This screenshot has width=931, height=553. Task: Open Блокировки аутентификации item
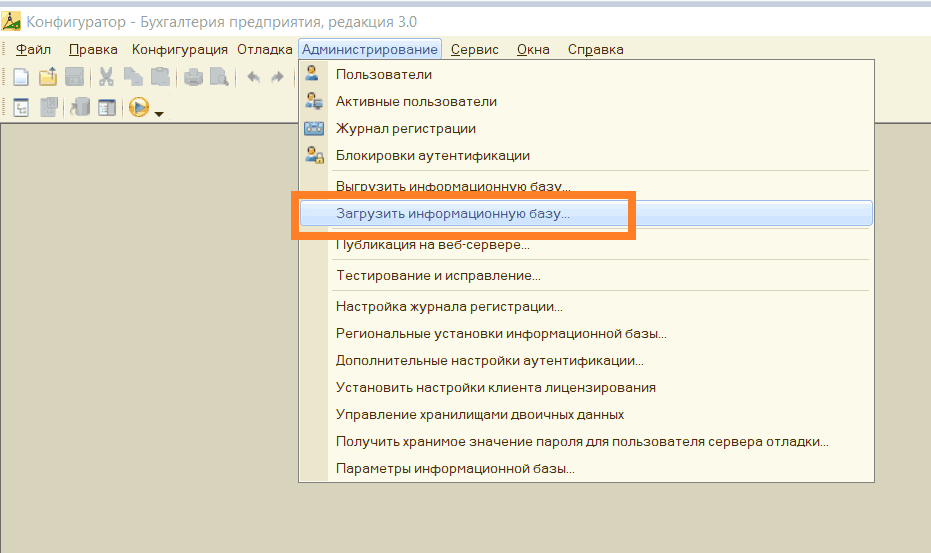432,155
